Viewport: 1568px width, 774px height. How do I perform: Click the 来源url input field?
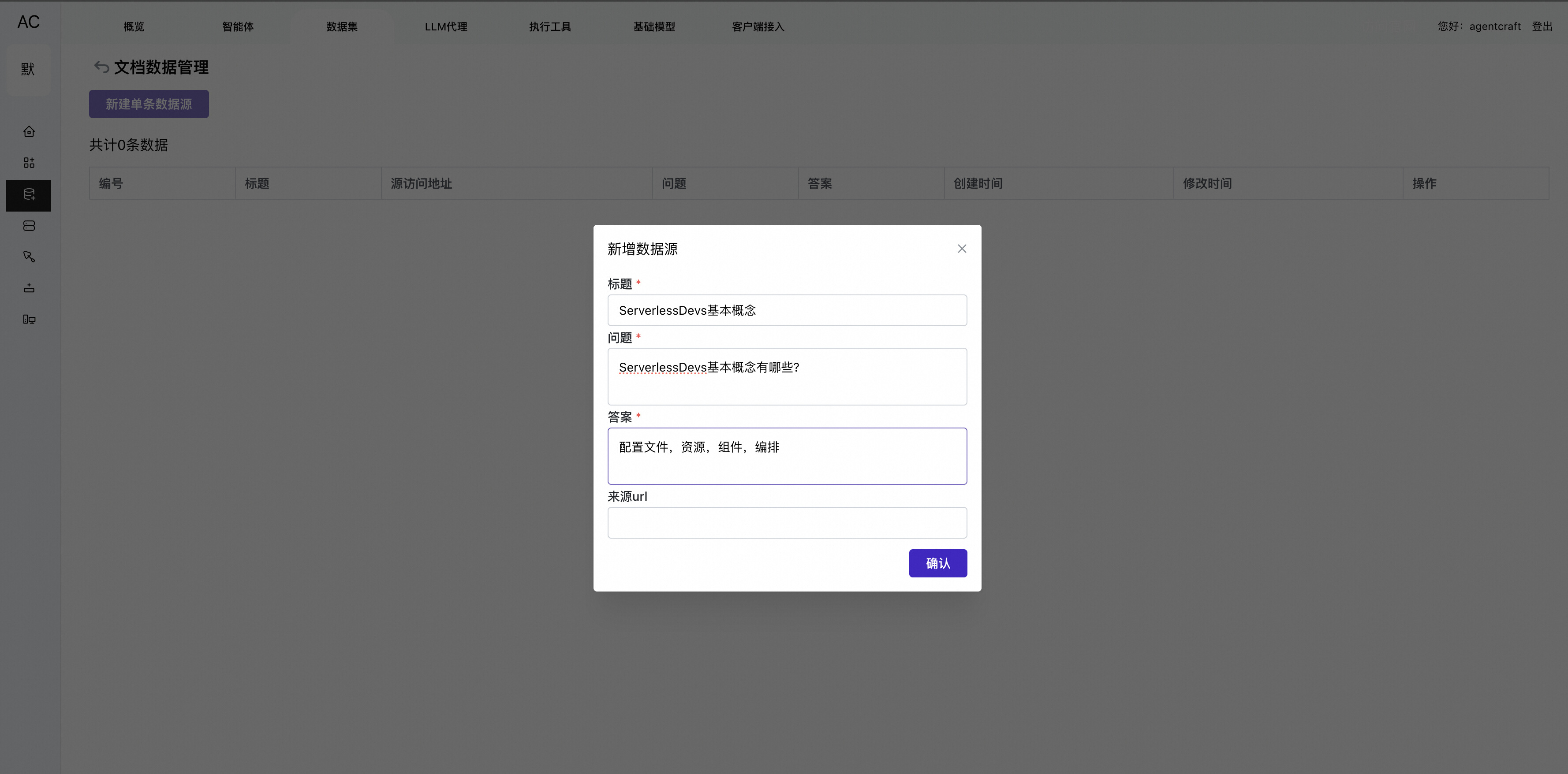[x=787, y=523]
